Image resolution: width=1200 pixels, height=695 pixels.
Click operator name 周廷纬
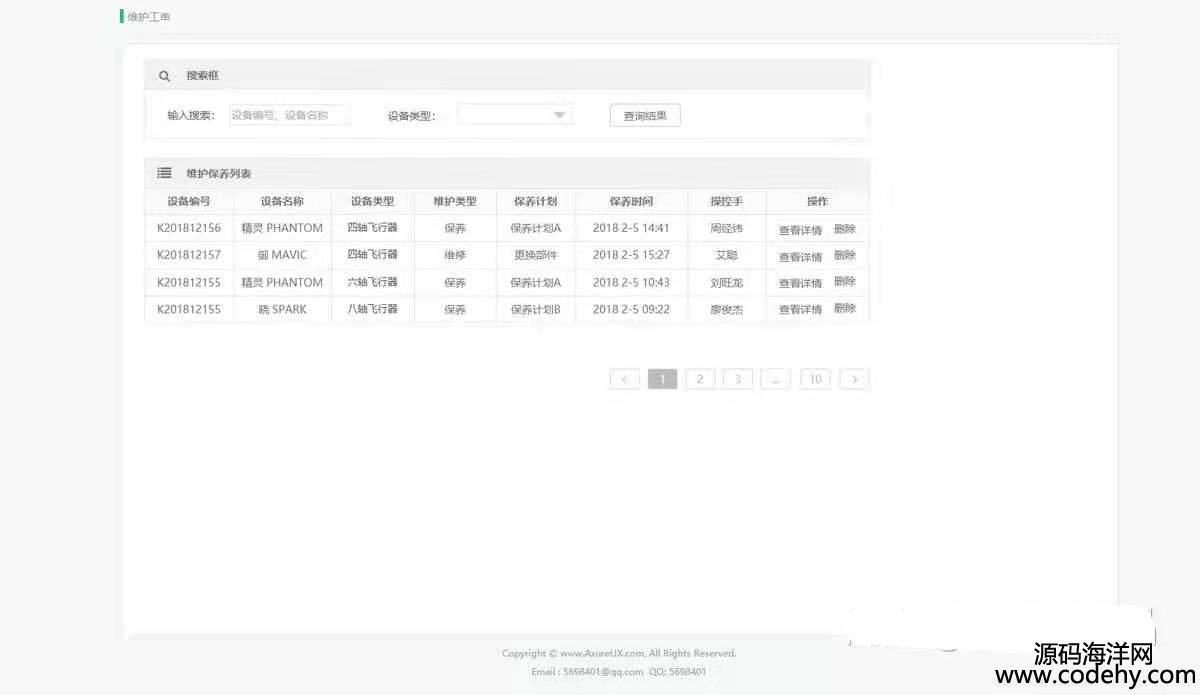[726, 229]
